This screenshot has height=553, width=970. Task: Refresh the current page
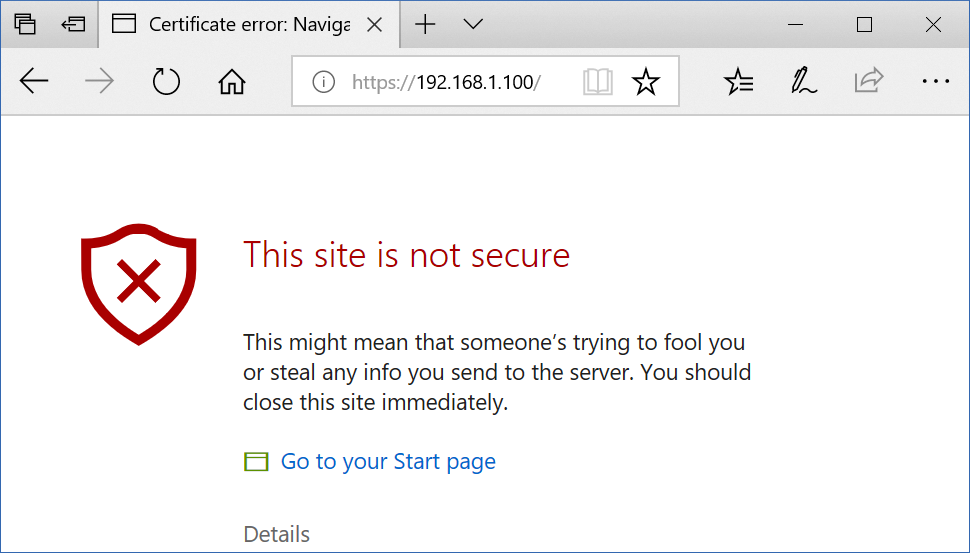(x=165, y=82)
